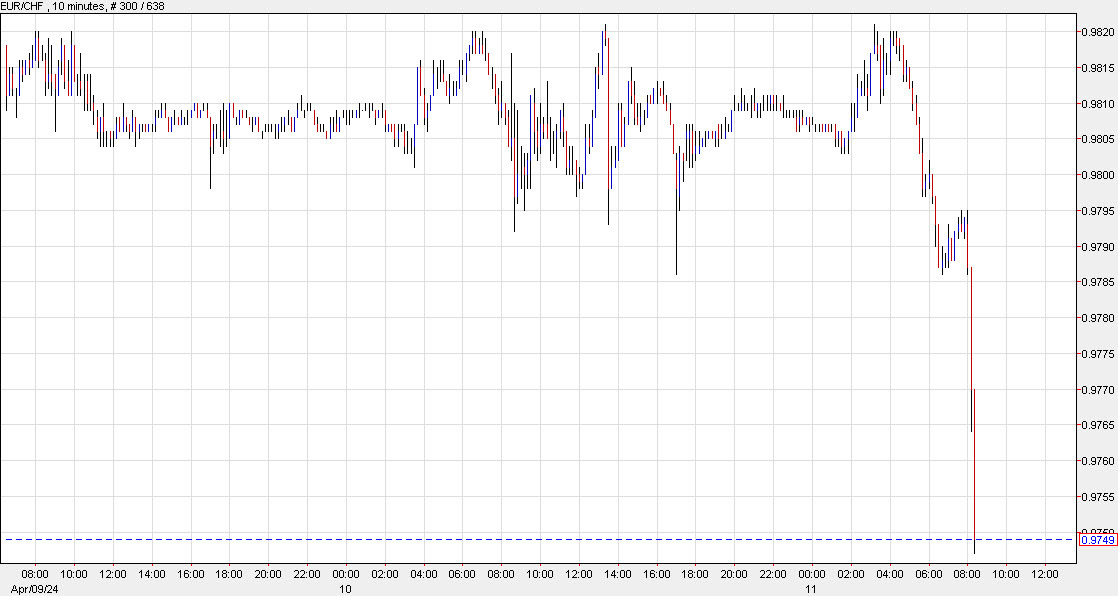This screenshot has height=596, width=1118.
Task: Click the 00:00 label above date 11
Action: (x=812, y=575)
